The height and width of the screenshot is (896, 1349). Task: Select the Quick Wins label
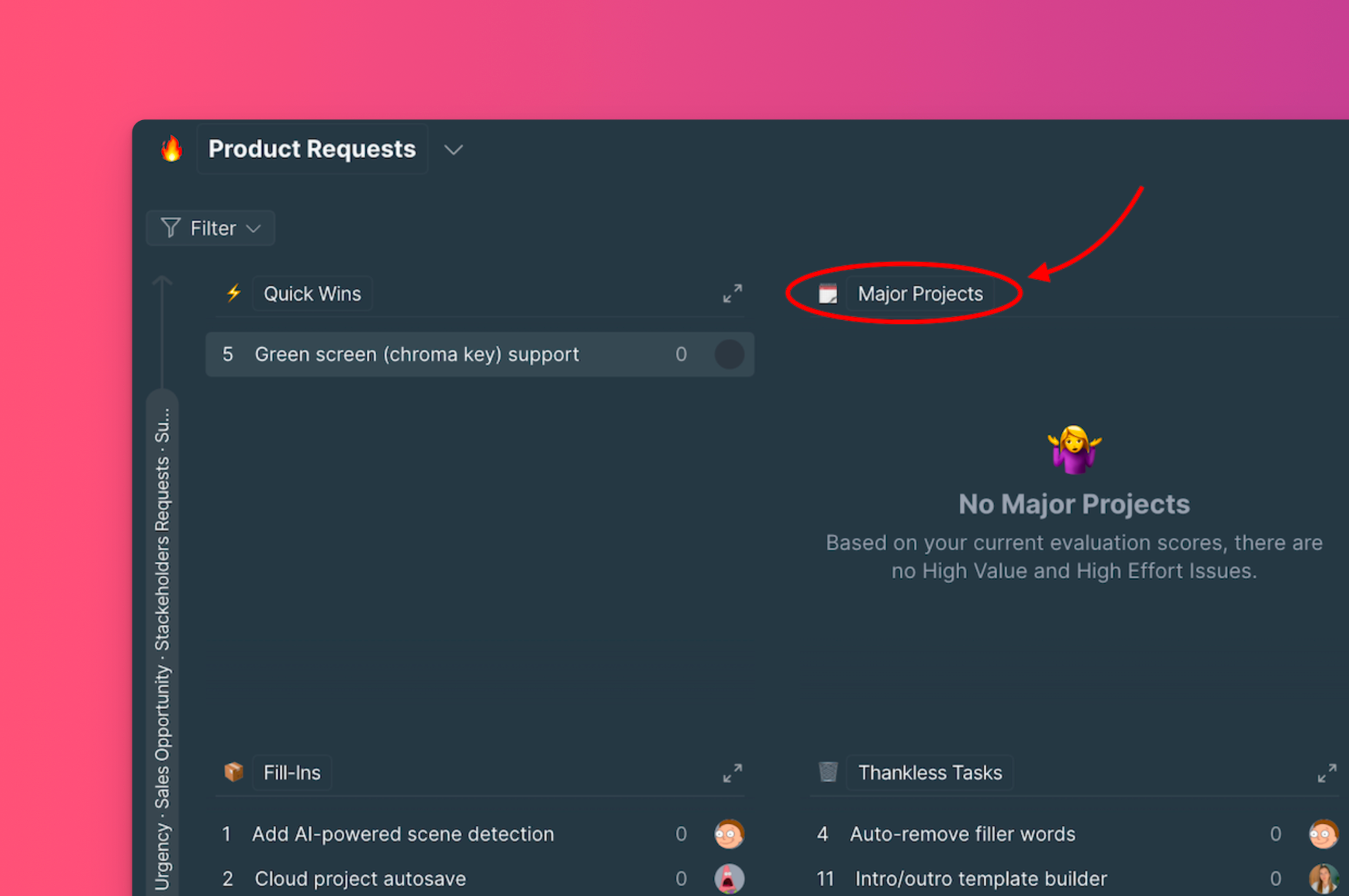click(312, 294)
